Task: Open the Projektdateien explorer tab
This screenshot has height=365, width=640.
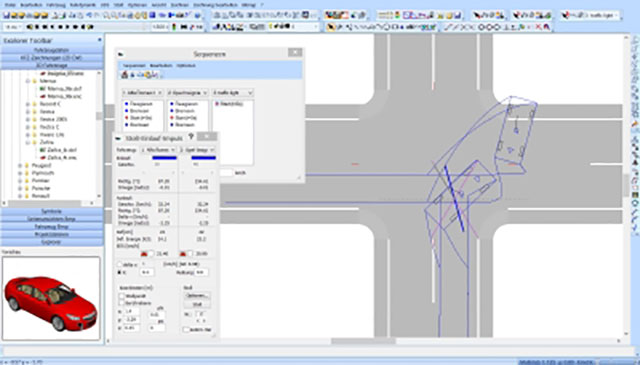Action: pos(52,234)
